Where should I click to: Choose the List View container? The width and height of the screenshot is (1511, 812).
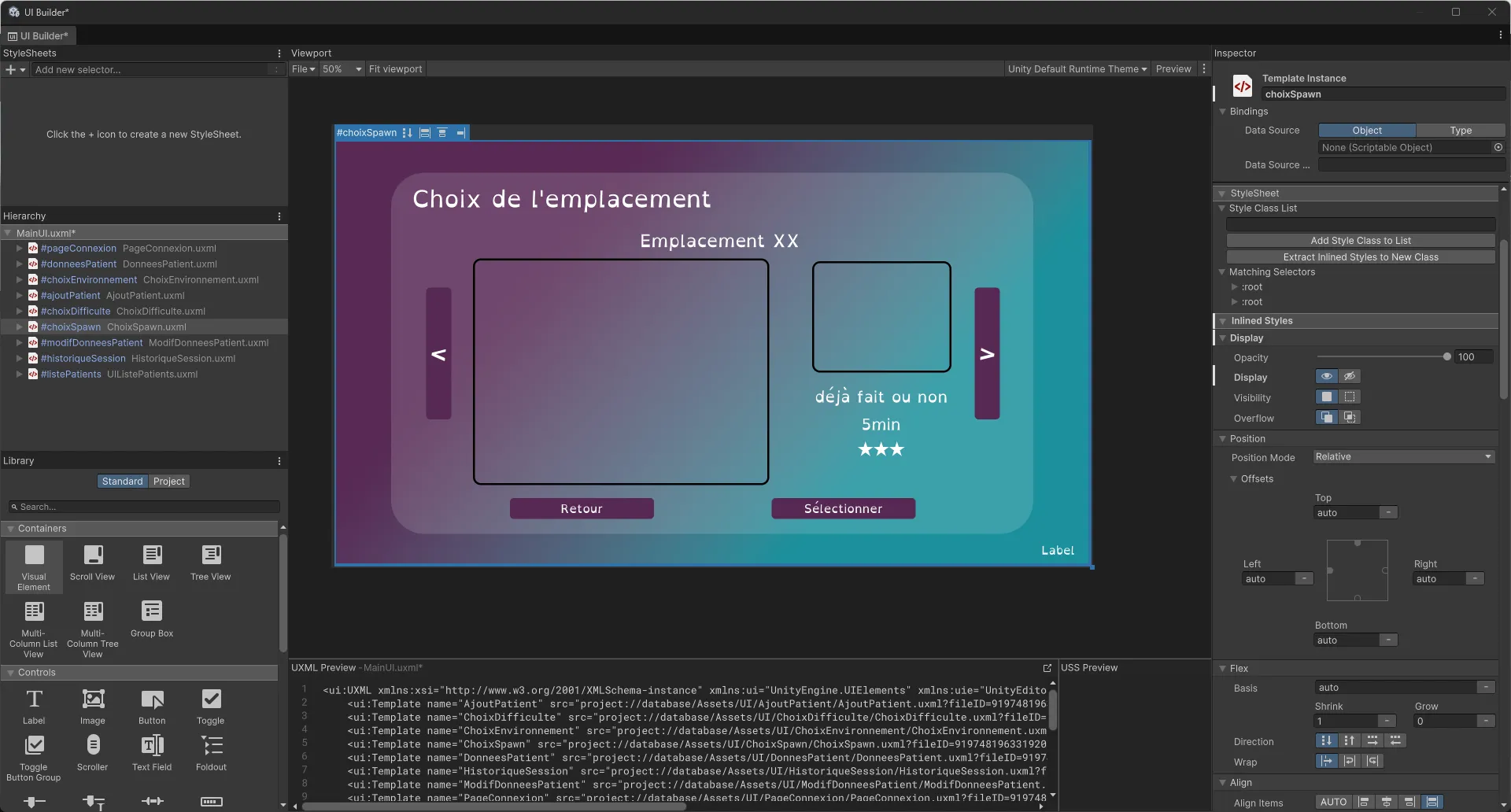pyautogui.click(x=152, y=563)
